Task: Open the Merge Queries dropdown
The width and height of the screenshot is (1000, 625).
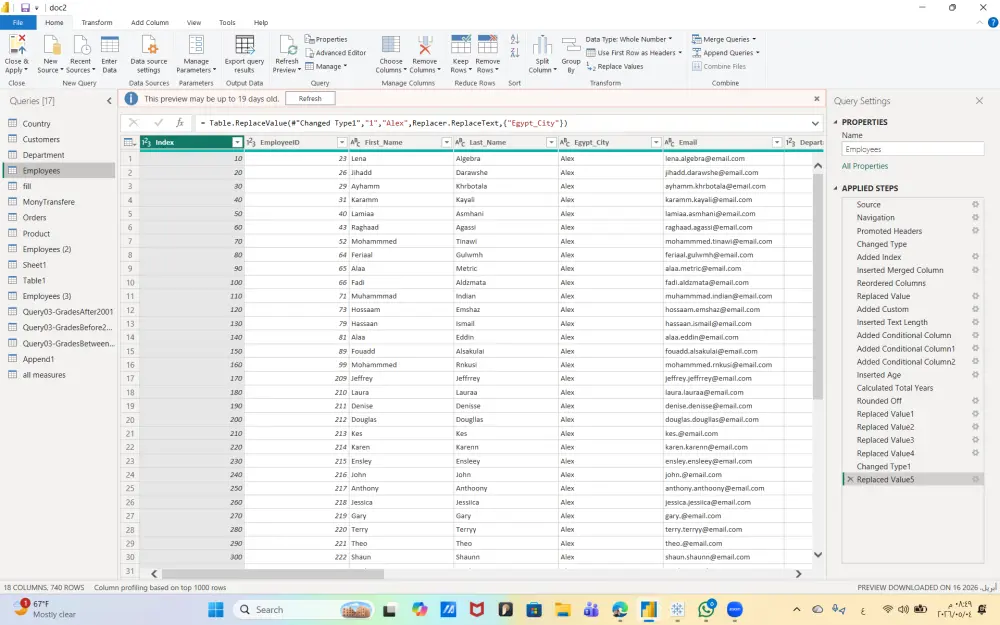Action: coord(724,40)
